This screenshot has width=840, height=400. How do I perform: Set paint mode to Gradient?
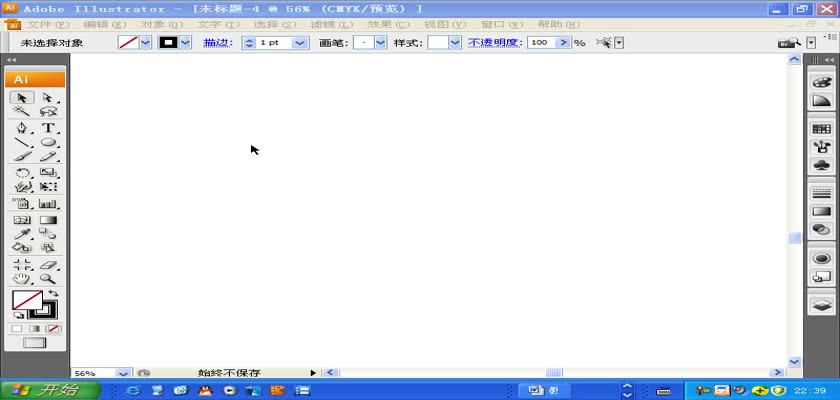[x=35, y=329]
